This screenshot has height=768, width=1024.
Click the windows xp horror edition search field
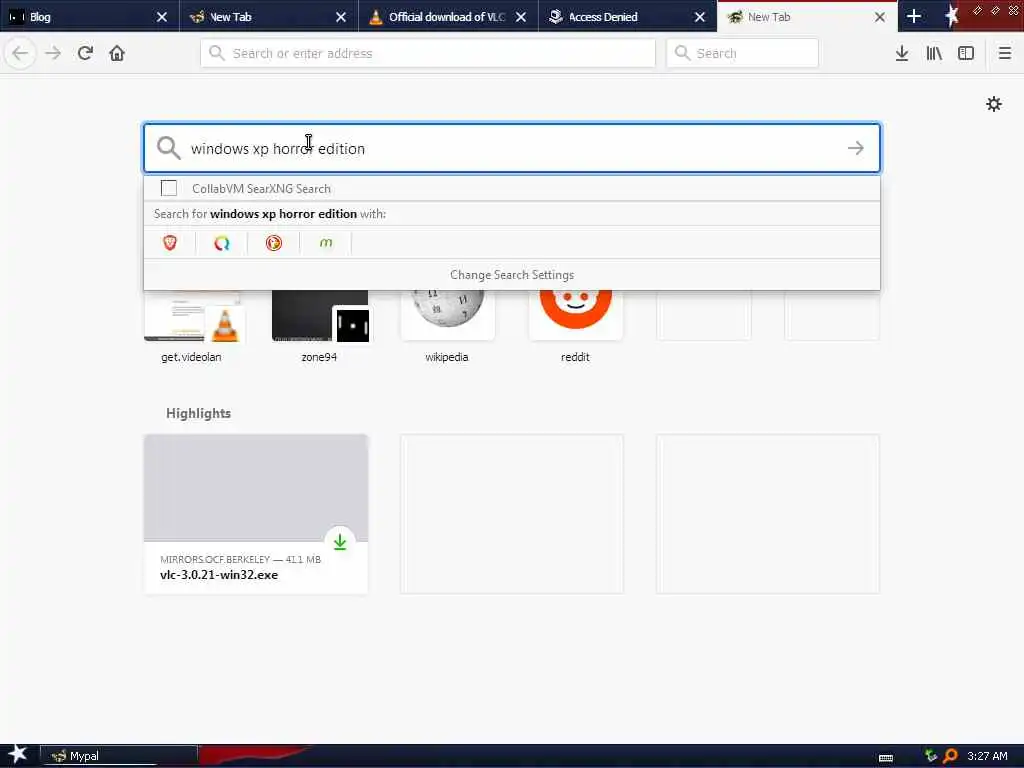(512, 148)
